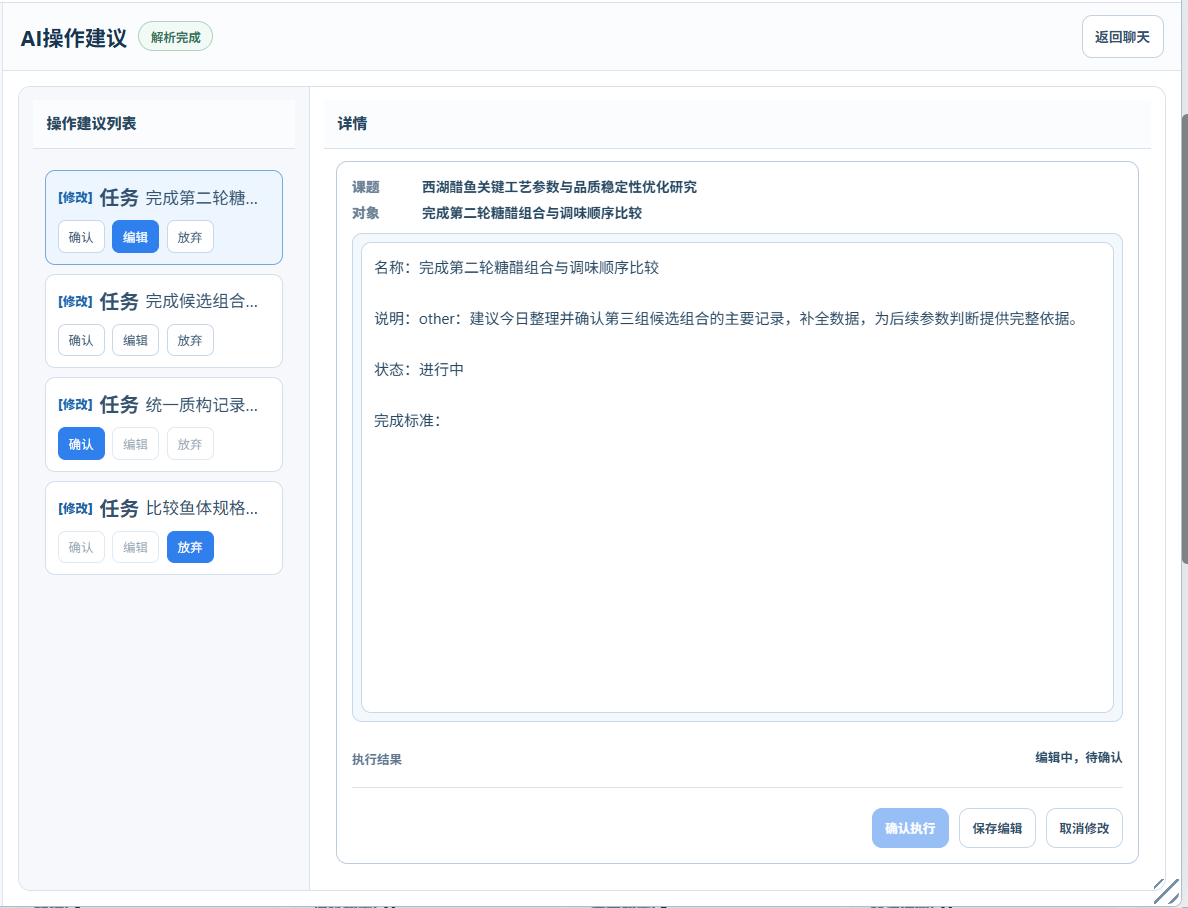Edit the 统一质构记录 task suggestion
Image resolution: width=1188 pixels, height=908 pixels.
click(x=136, y=444)
